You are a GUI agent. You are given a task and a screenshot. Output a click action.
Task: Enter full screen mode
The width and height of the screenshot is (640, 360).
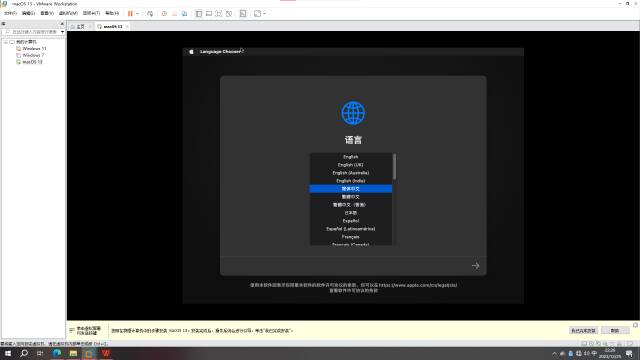click(219, 13)
